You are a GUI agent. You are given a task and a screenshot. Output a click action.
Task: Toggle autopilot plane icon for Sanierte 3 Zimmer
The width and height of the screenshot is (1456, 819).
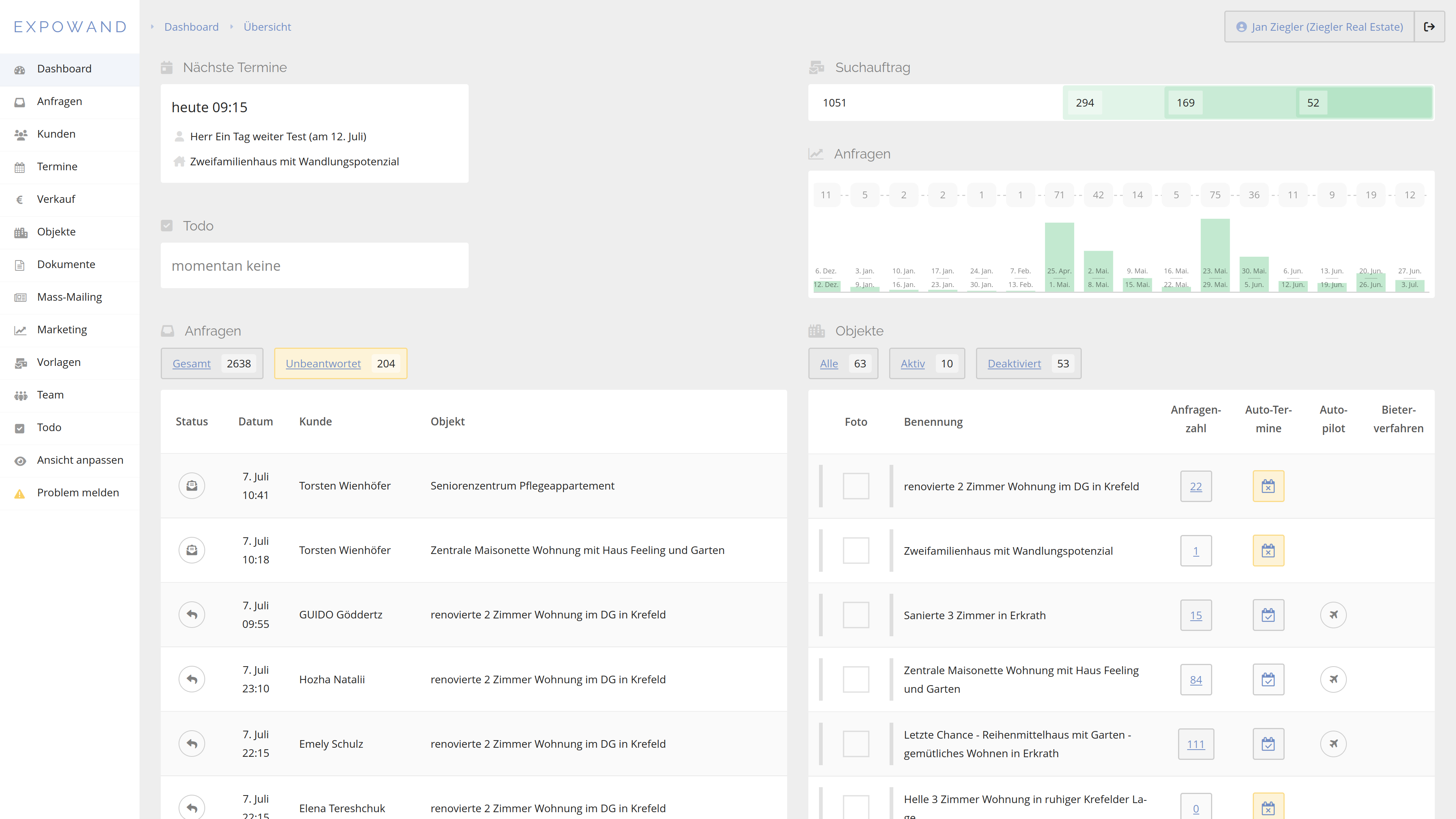pyautogui.click(x=1333, y=614)
